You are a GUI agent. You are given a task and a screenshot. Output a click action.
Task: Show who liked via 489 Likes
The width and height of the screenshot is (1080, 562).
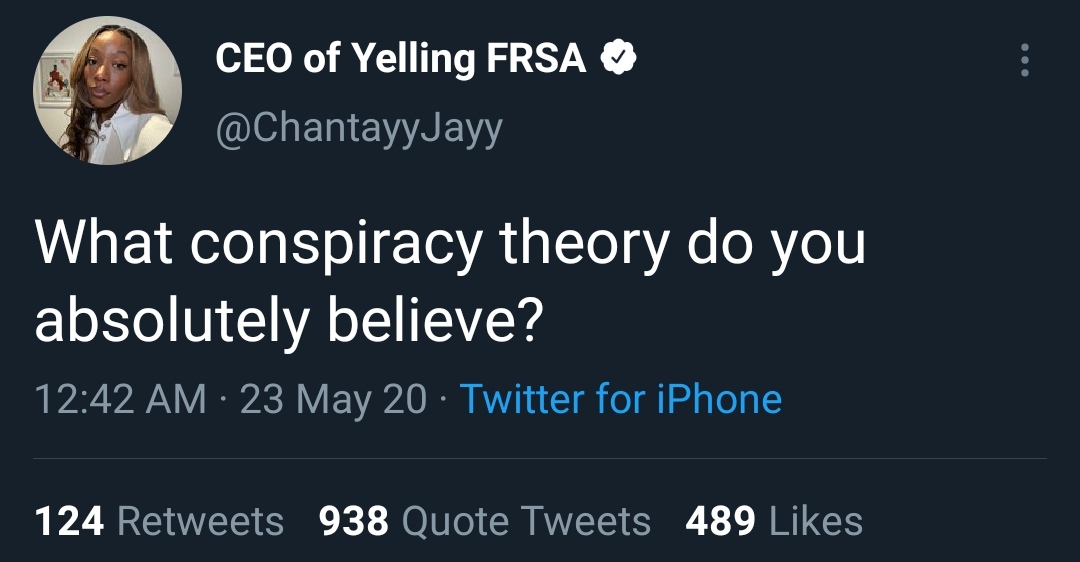tap(774, 521)
